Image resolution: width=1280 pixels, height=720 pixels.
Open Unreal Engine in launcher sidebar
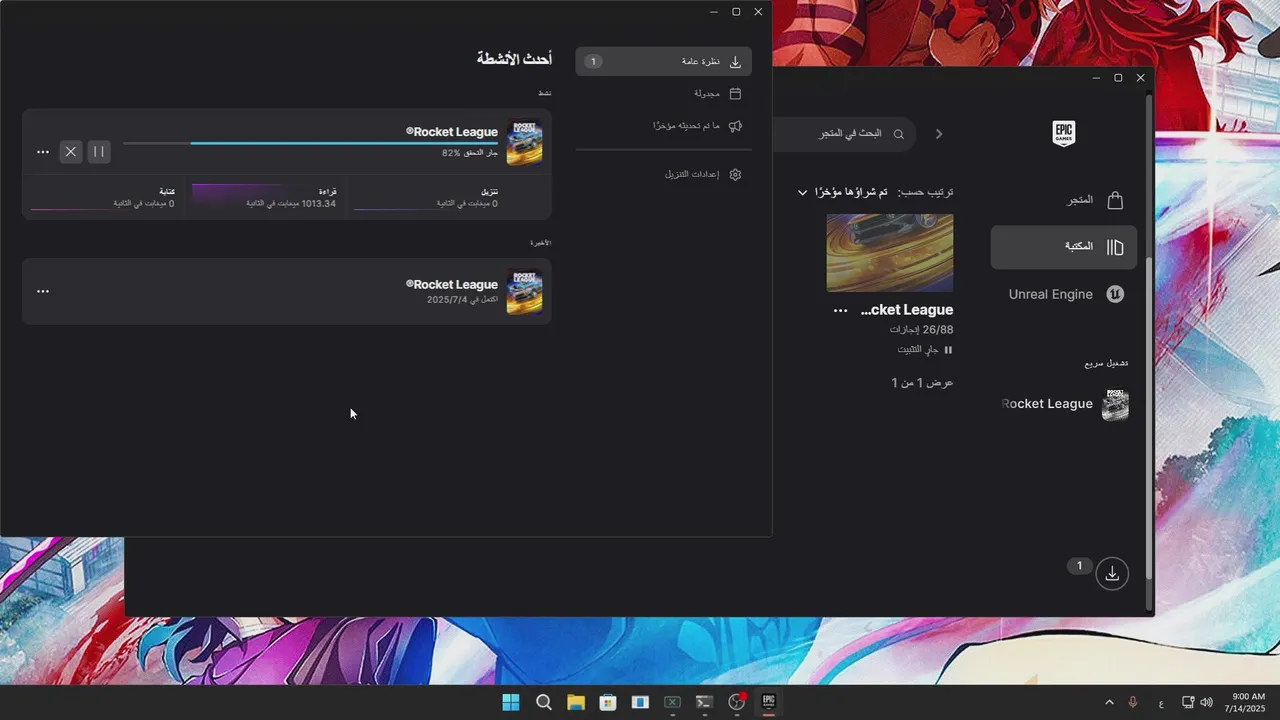coord(1064,294)
